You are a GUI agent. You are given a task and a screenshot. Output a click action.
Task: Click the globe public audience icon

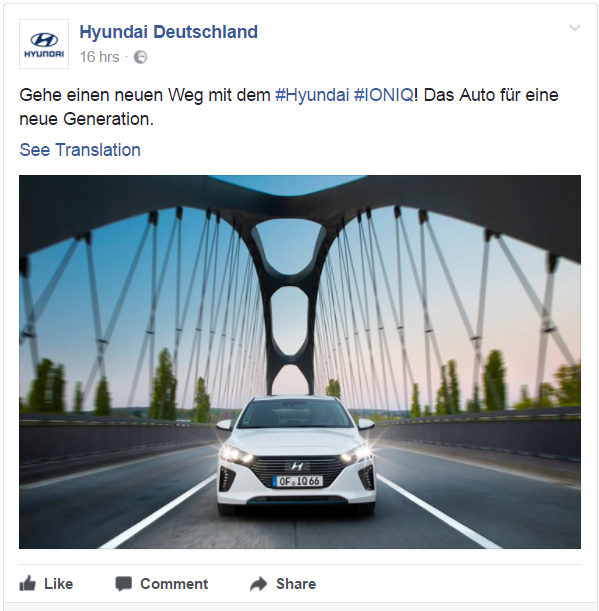pos(140,57)
